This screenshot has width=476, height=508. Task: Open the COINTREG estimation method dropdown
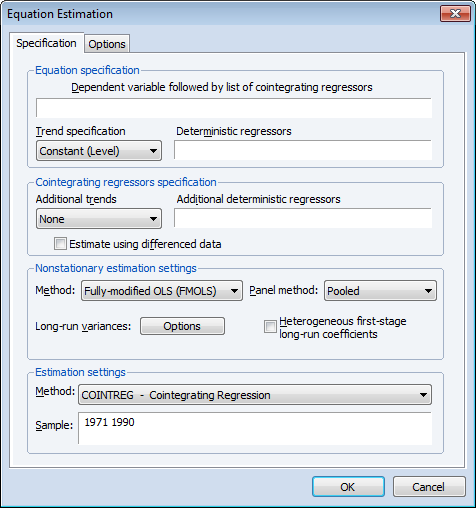[255, 395]
